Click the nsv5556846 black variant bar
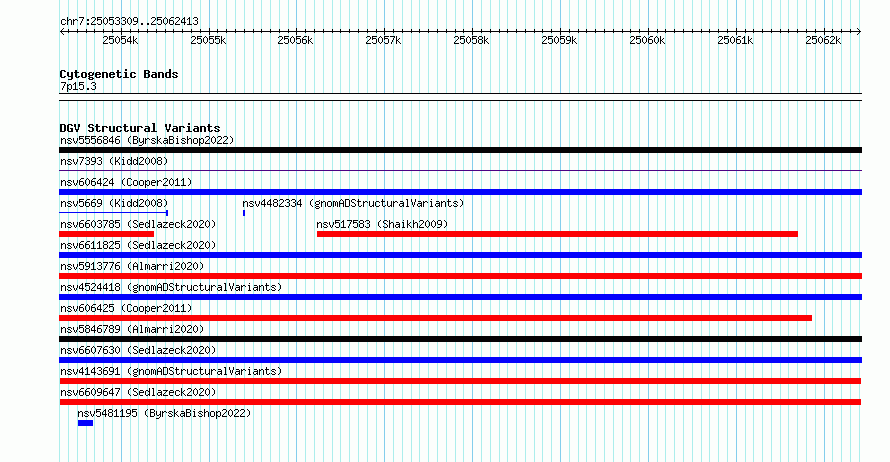This screenshot has width=890, height=462. [x=460, y=150]
